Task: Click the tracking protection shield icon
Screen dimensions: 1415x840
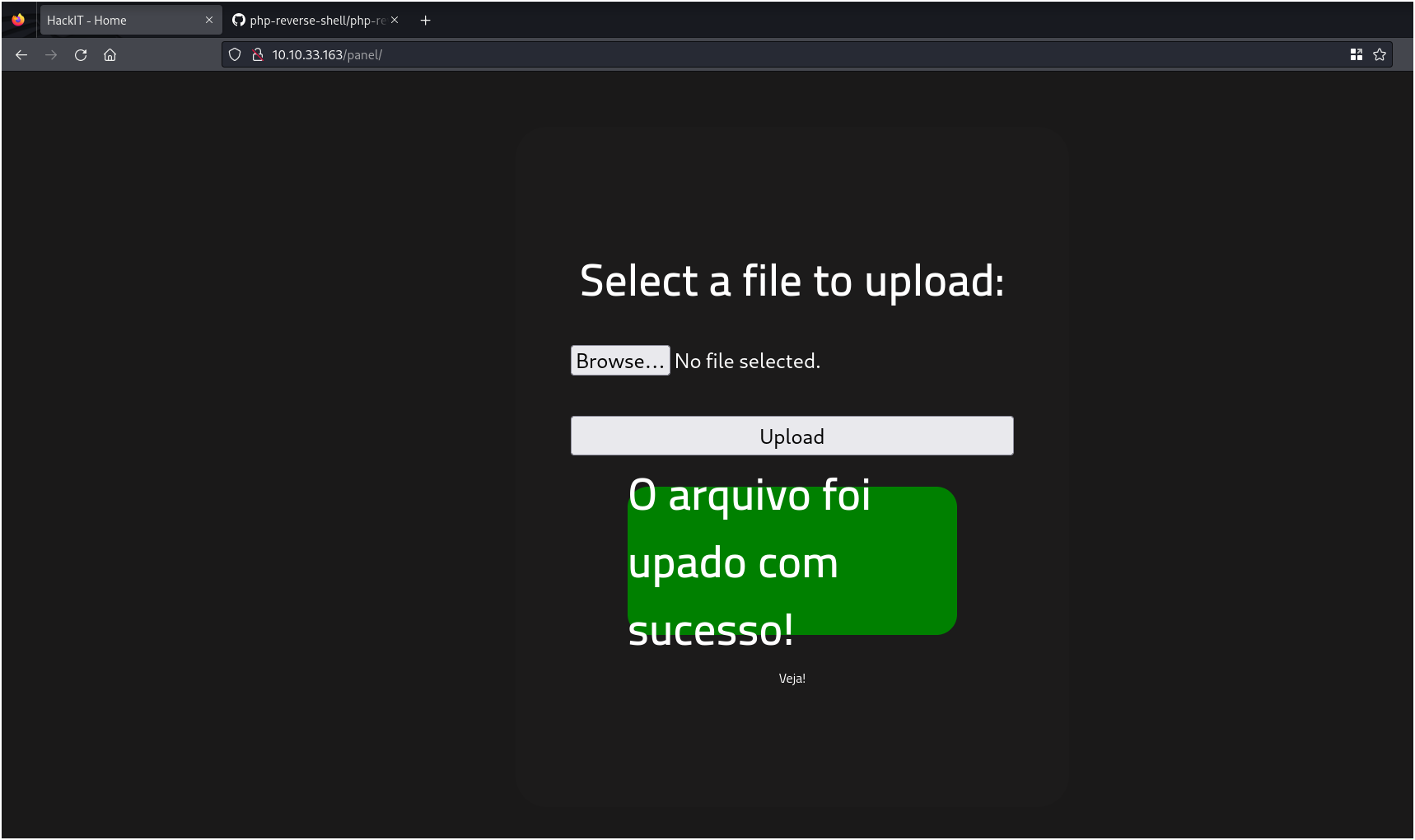Action: [x=235, y=55]
